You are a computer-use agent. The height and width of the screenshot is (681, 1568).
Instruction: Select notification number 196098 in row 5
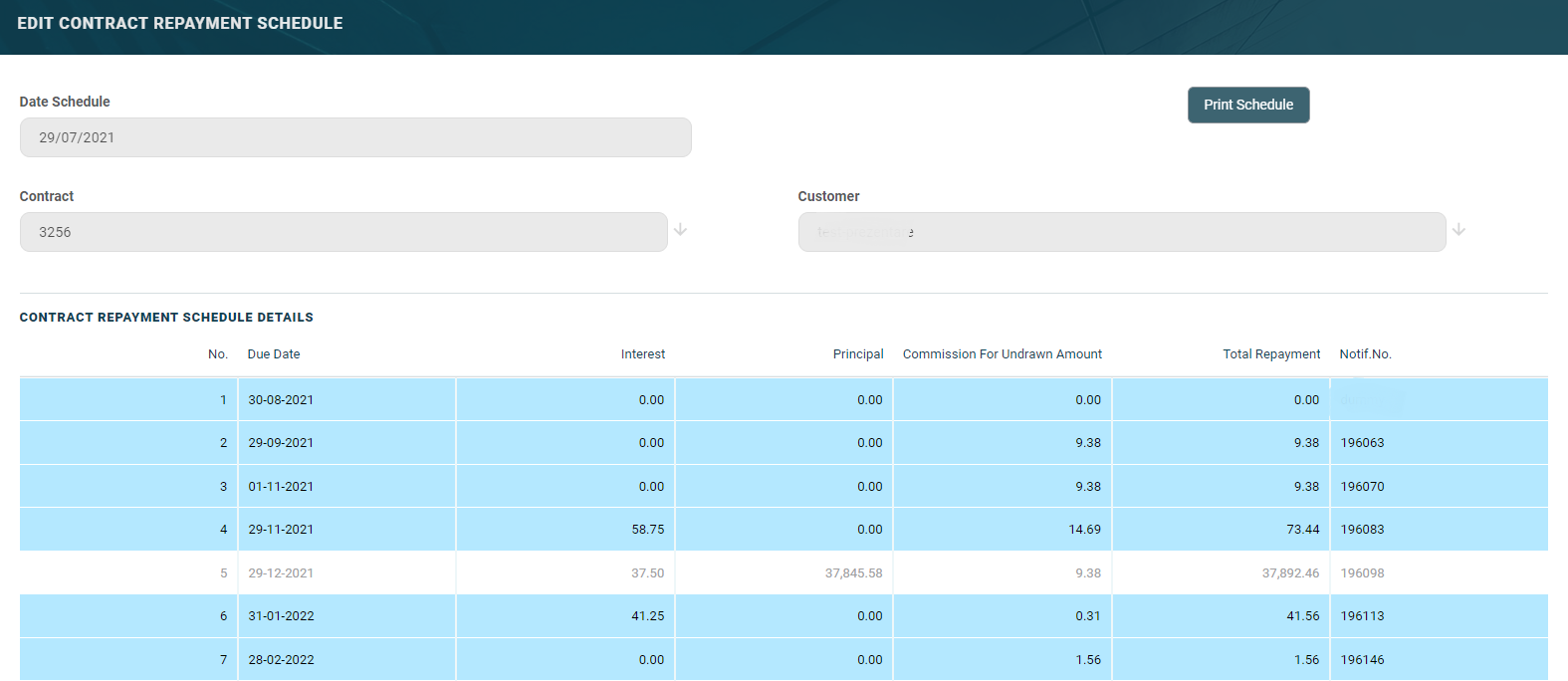[x=1362, y=573]
